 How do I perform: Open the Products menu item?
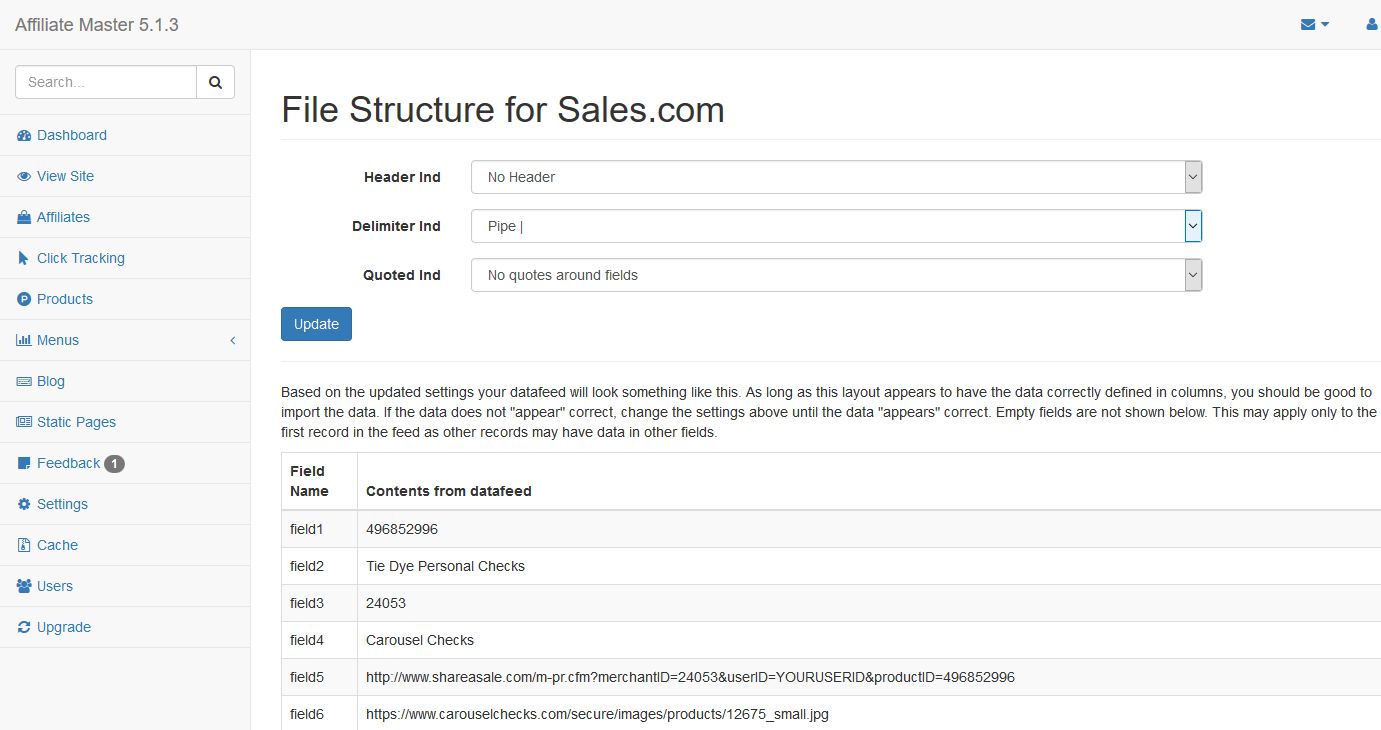pos(64,299)
